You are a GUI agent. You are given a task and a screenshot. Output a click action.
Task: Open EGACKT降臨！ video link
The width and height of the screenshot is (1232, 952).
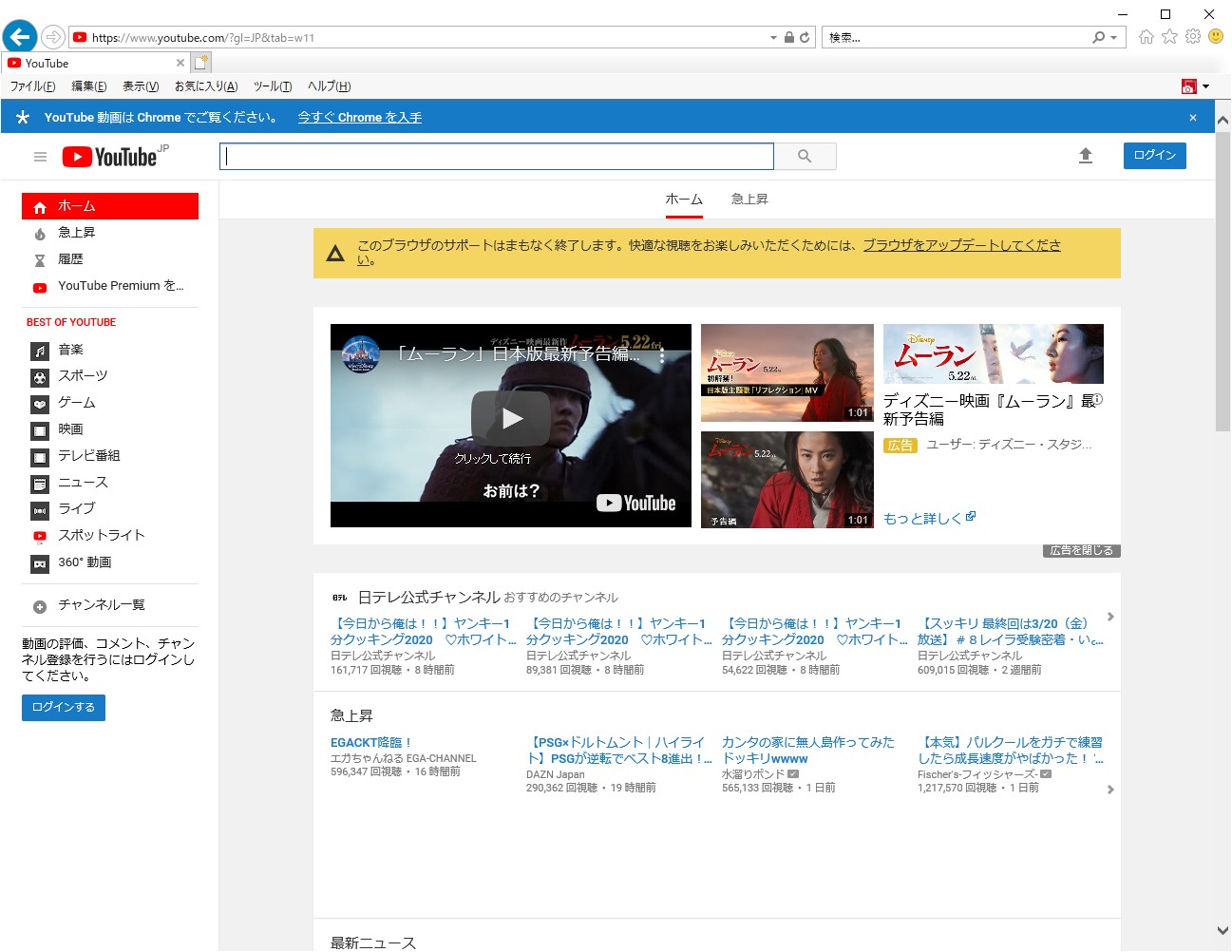(x=370, y=743)
